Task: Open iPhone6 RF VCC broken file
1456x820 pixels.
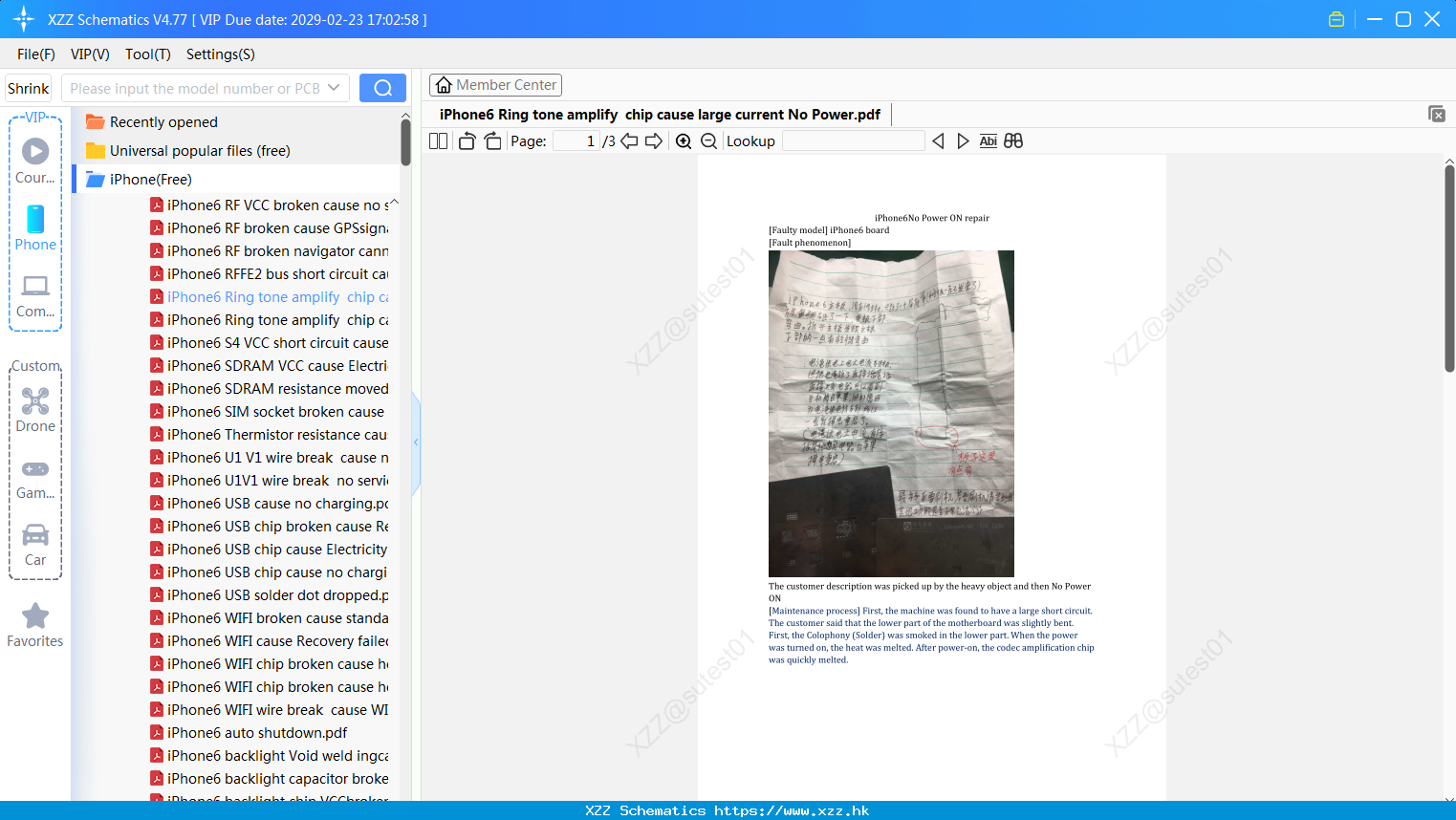Action: 270,205
